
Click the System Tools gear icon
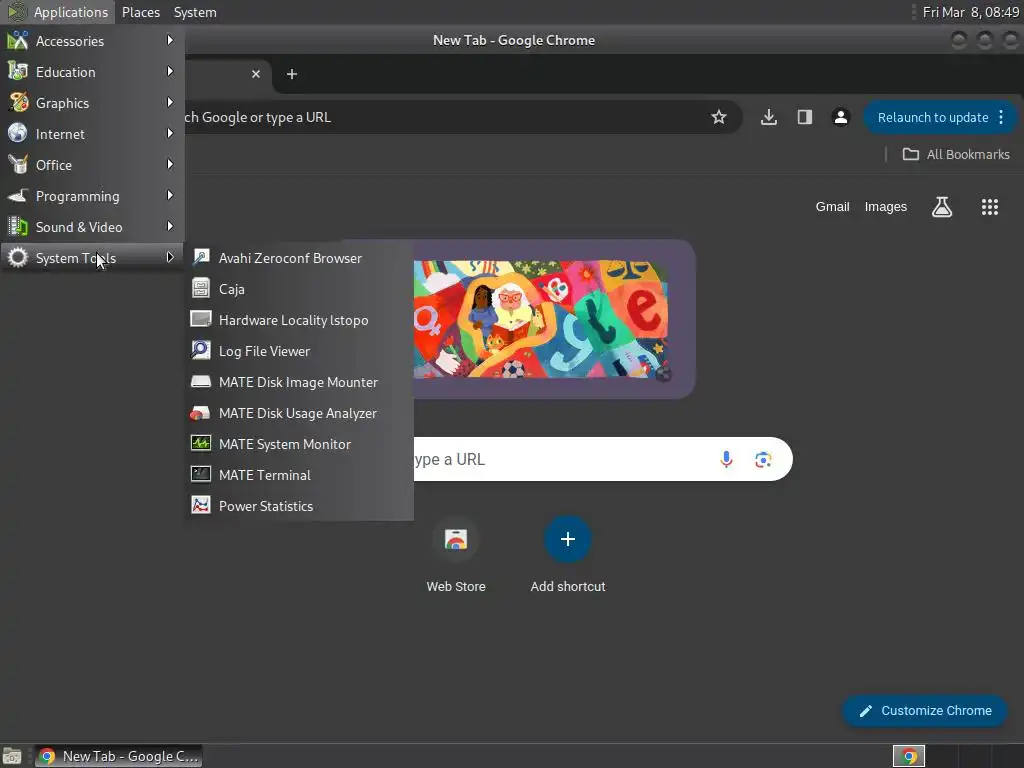coord(18,257)
